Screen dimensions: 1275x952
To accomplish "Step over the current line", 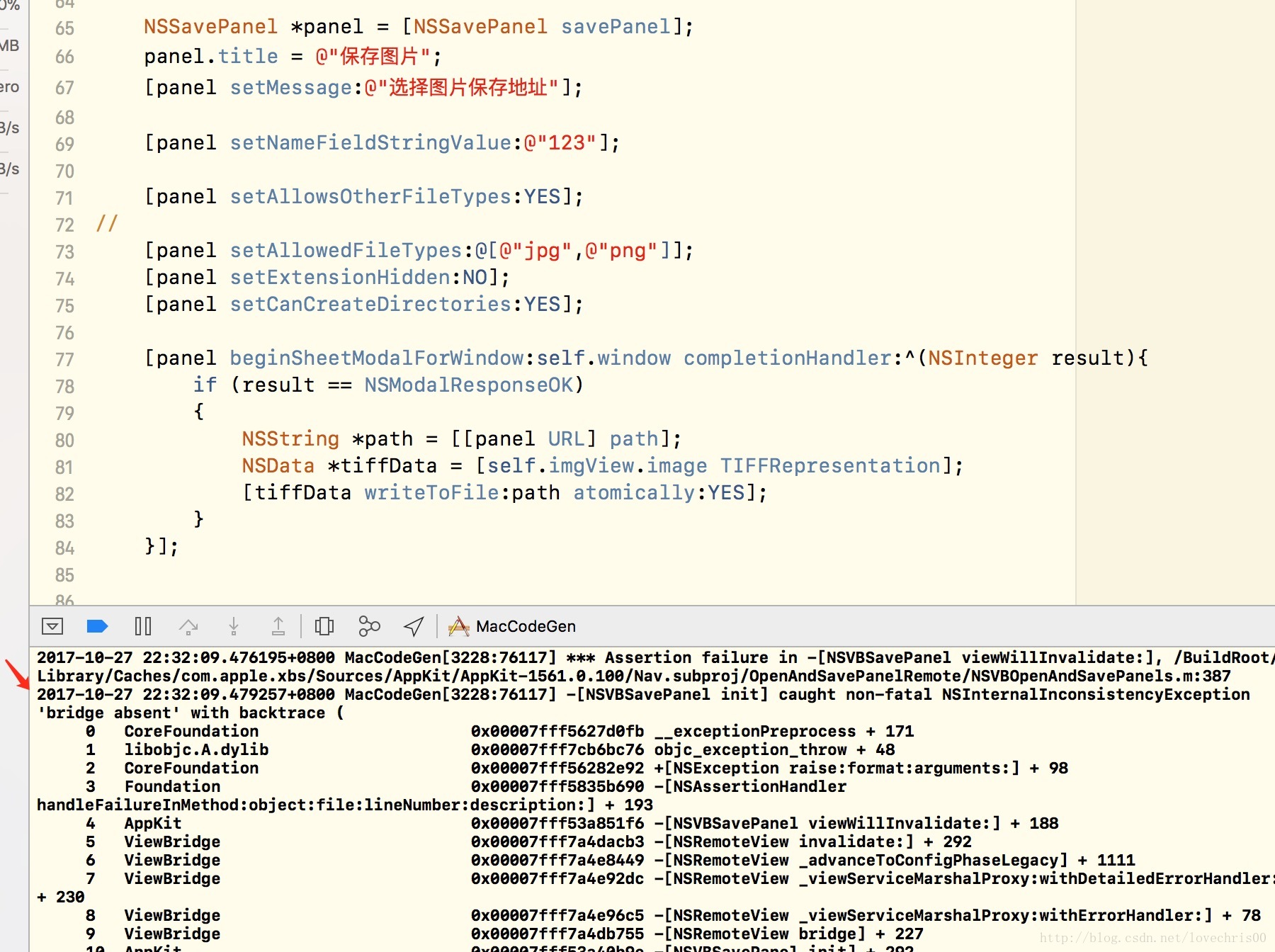I will click(188, 626).
